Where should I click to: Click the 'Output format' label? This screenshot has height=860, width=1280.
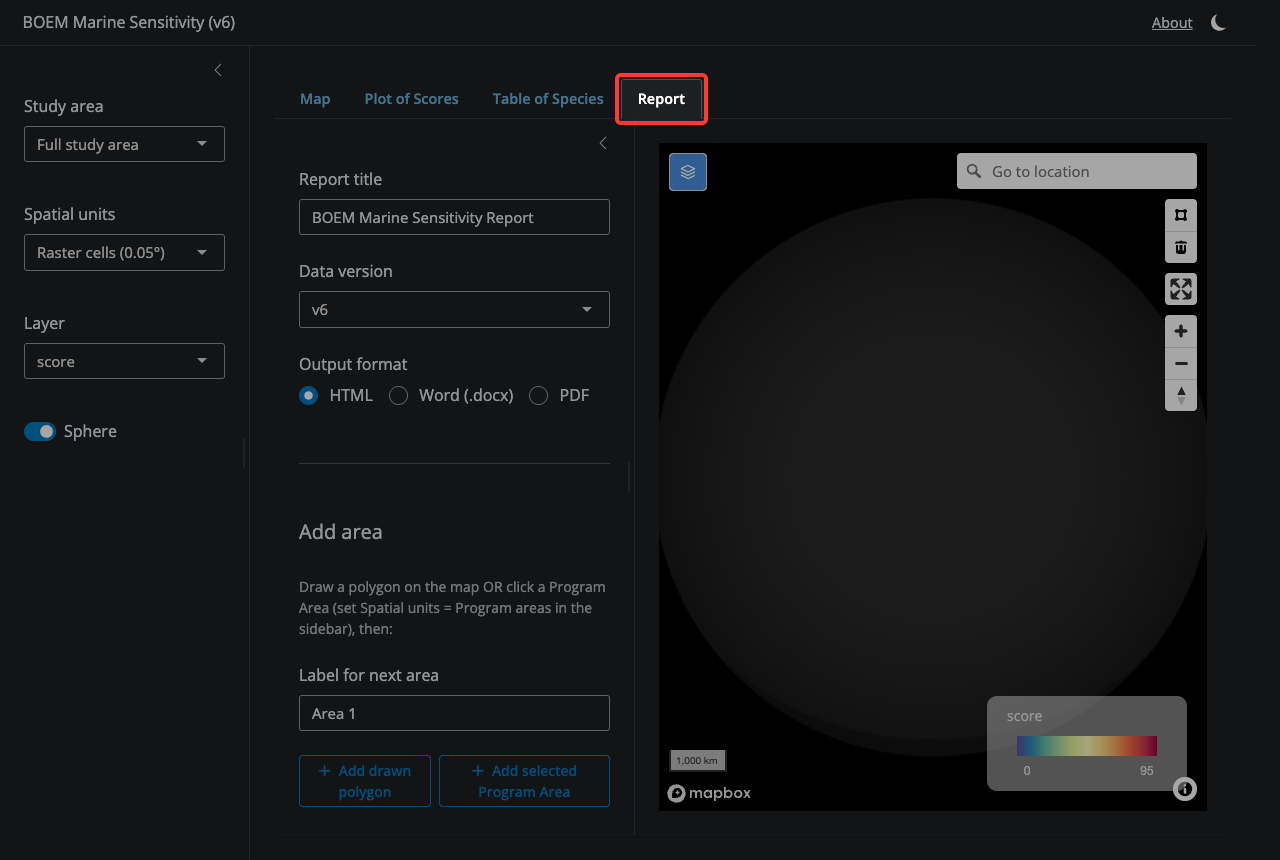point(353,364)
